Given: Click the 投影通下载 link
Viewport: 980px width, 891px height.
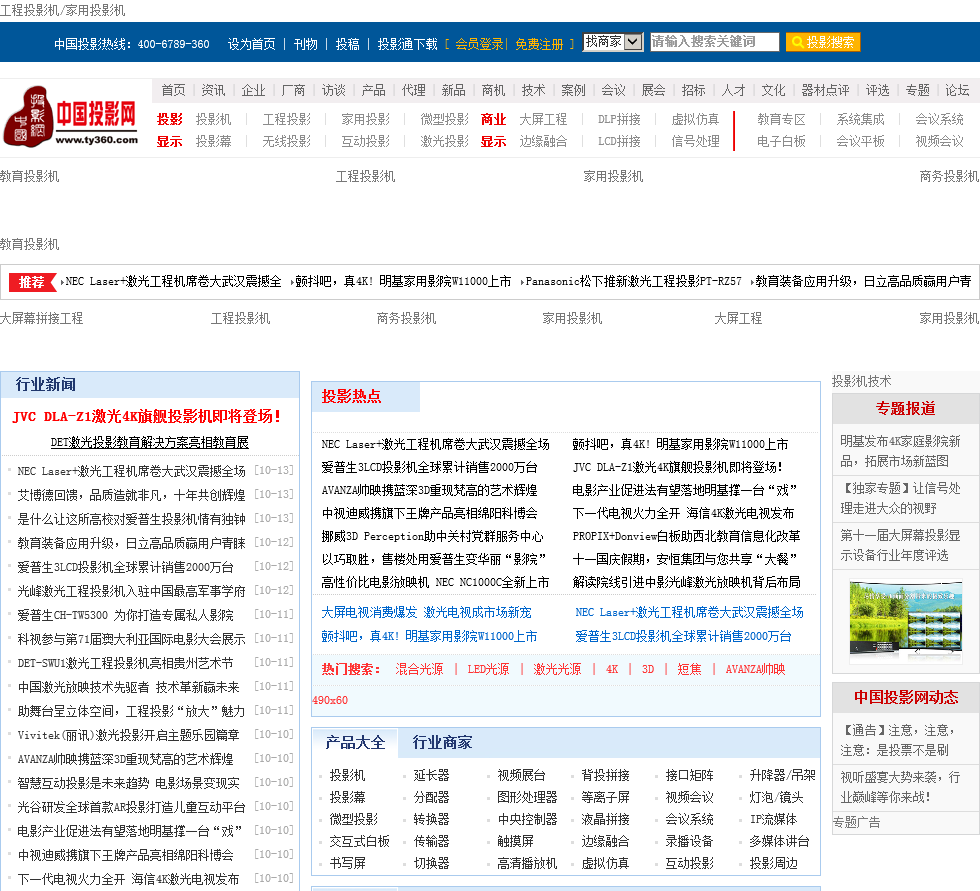Looking at the screenshot, I should coord(408,44).
